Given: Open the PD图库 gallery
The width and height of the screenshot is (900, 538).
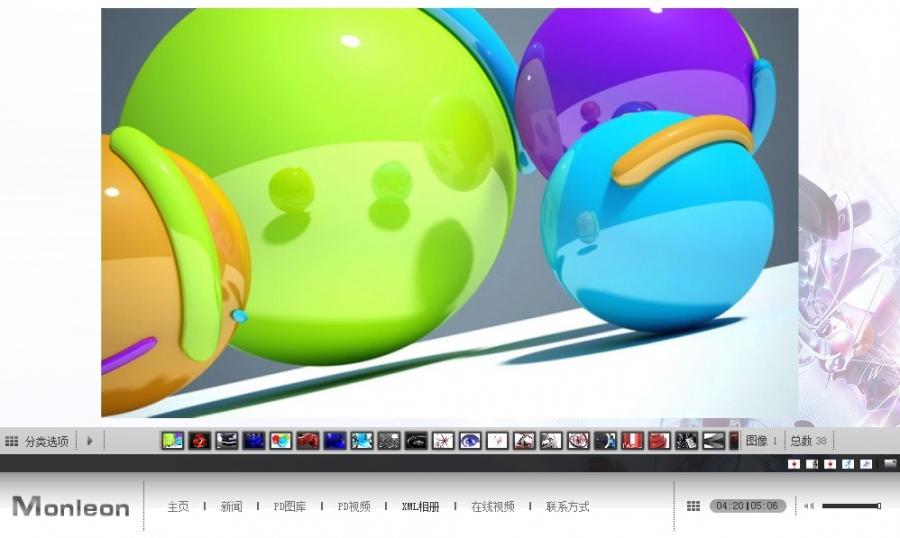Looking at the screenshot, I should pyautogui.click(x=289, y=506).
